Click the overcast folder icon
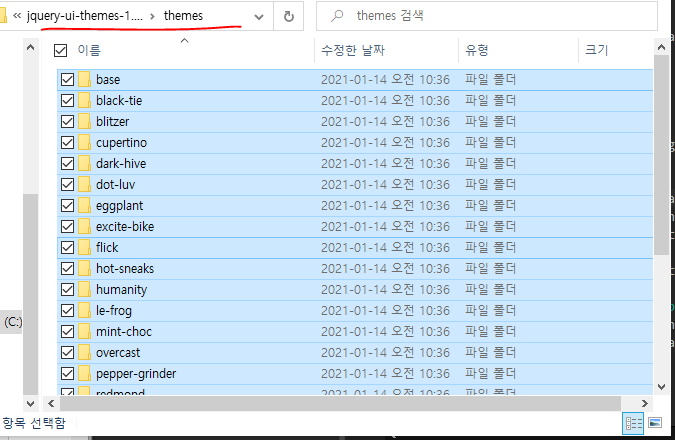 (84, 353)
